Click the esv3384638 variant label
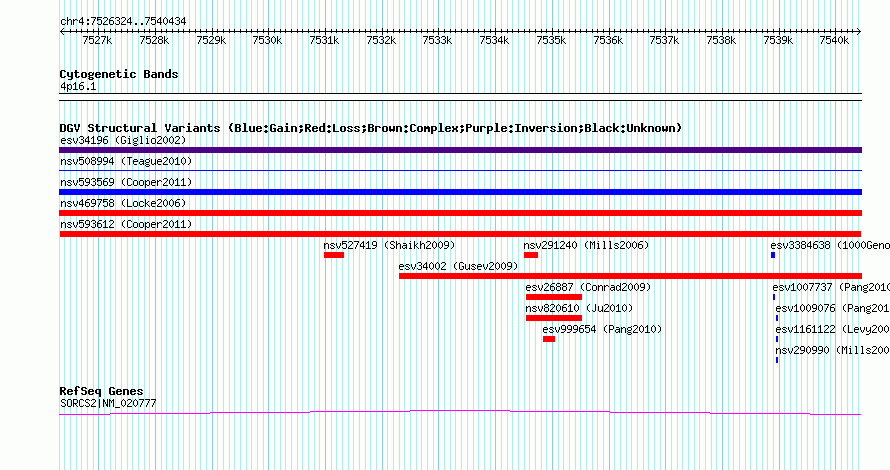 click(830, 245)
